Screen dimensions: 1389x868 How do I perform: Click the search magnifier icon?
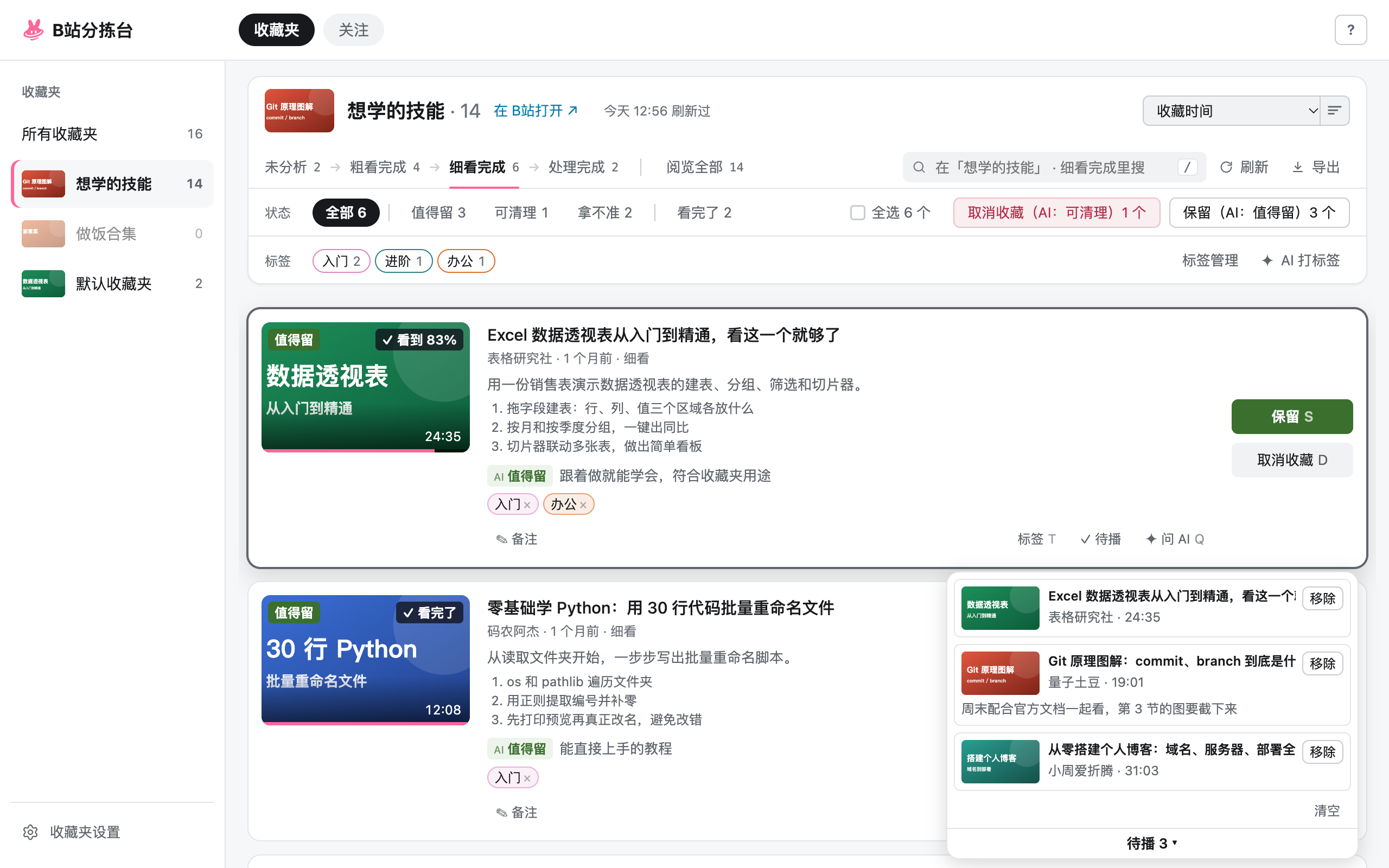point(919,167)
